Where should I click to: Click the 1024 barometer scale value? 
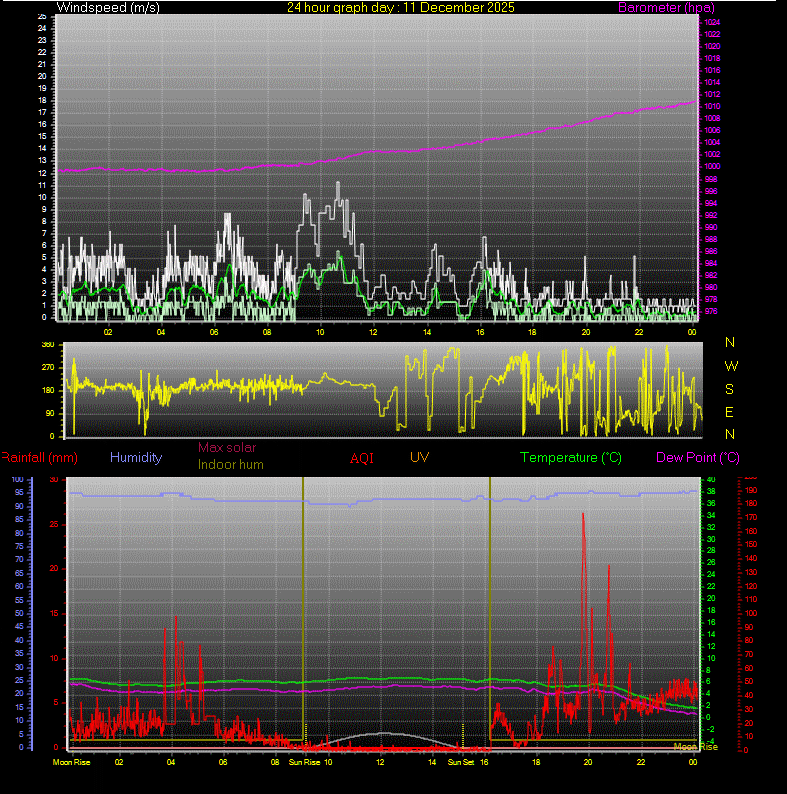click(x=712, y=22)
